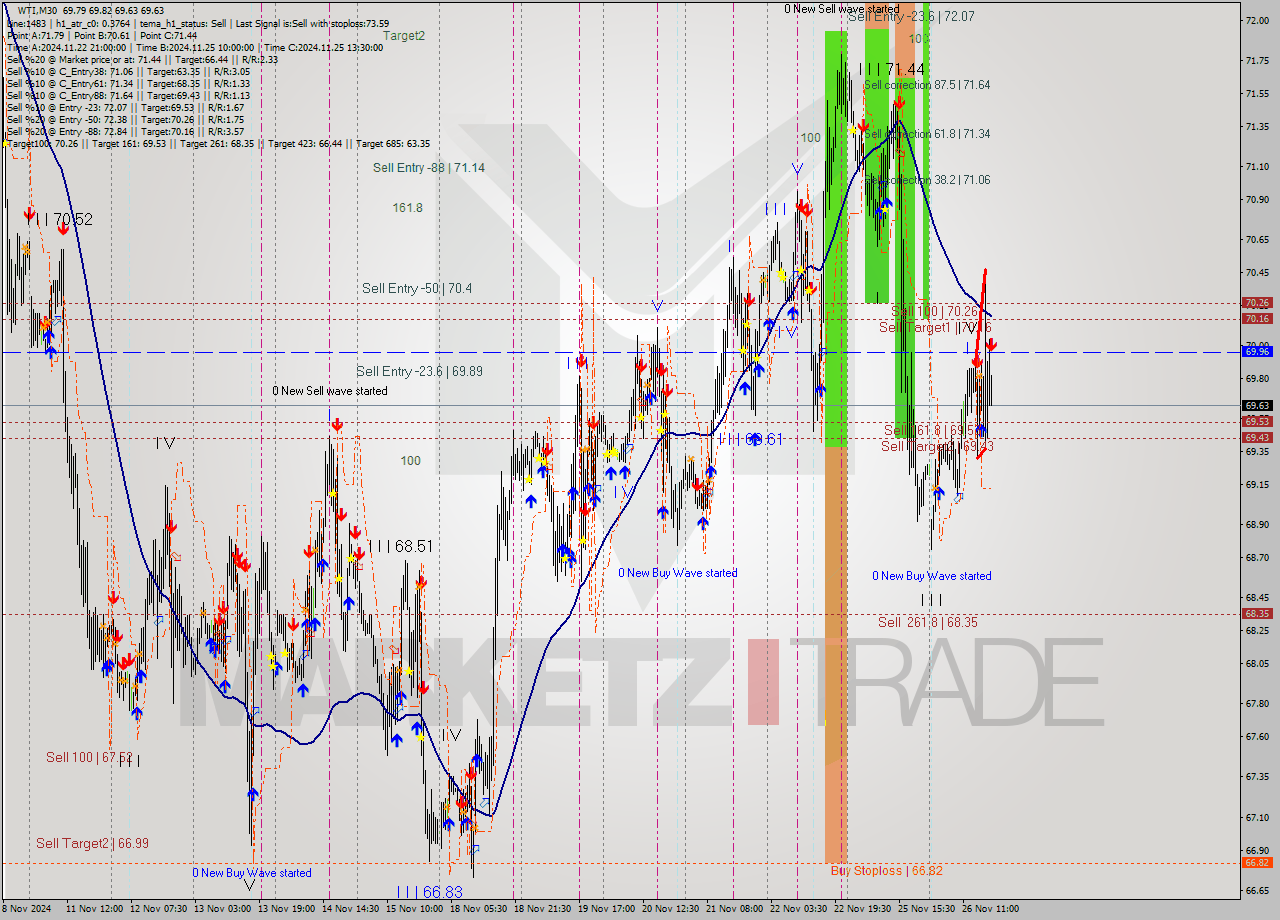Click the red 69.43 price tag on axis
Viewport: 1280px width, 920px height.
pyautogui.click(x=1257, y=437)
